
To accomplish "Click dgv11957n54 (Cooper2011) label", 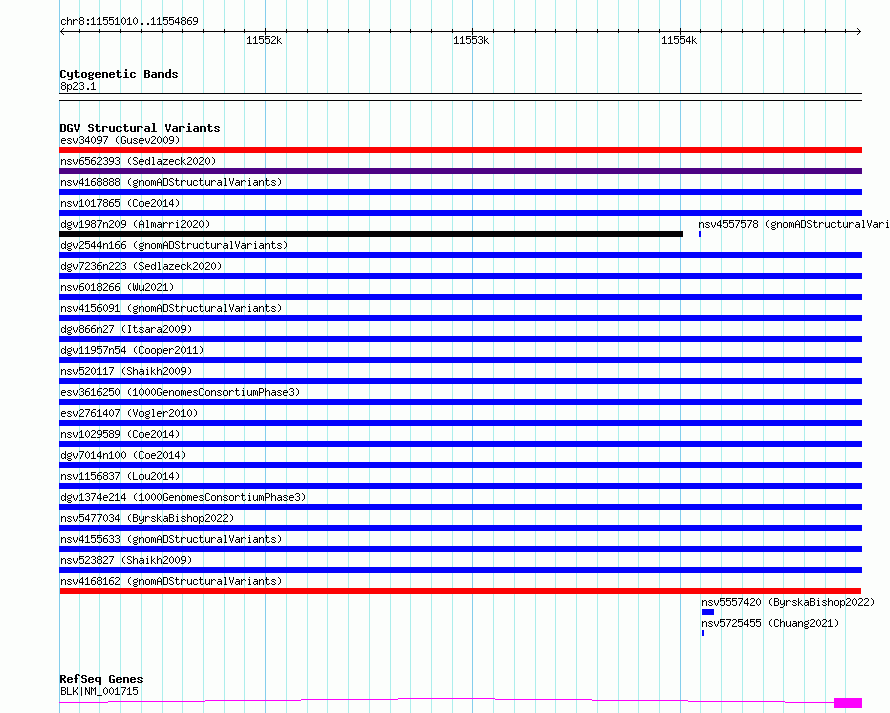I will click(132, 350).
